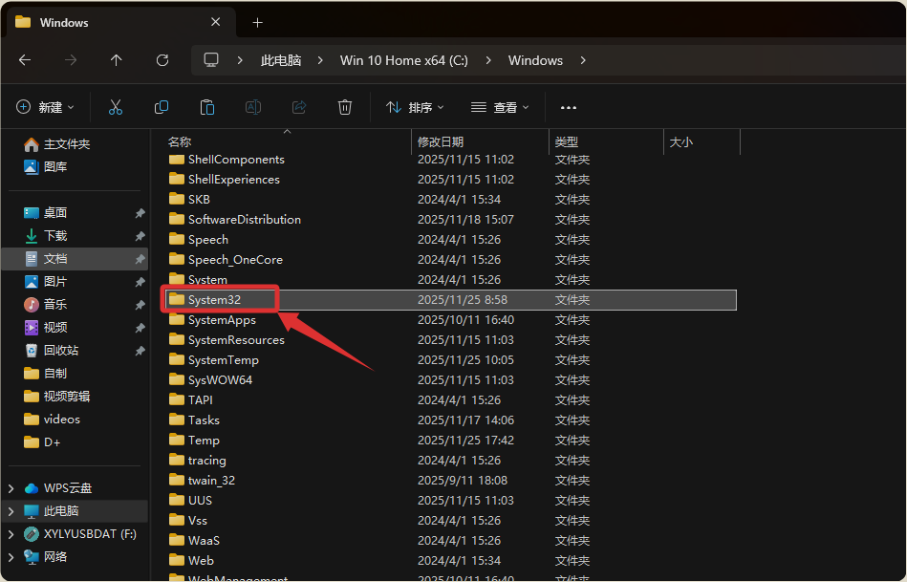Add a new tab with plus button
Viewport: 907px width, 582px height.
257,22
